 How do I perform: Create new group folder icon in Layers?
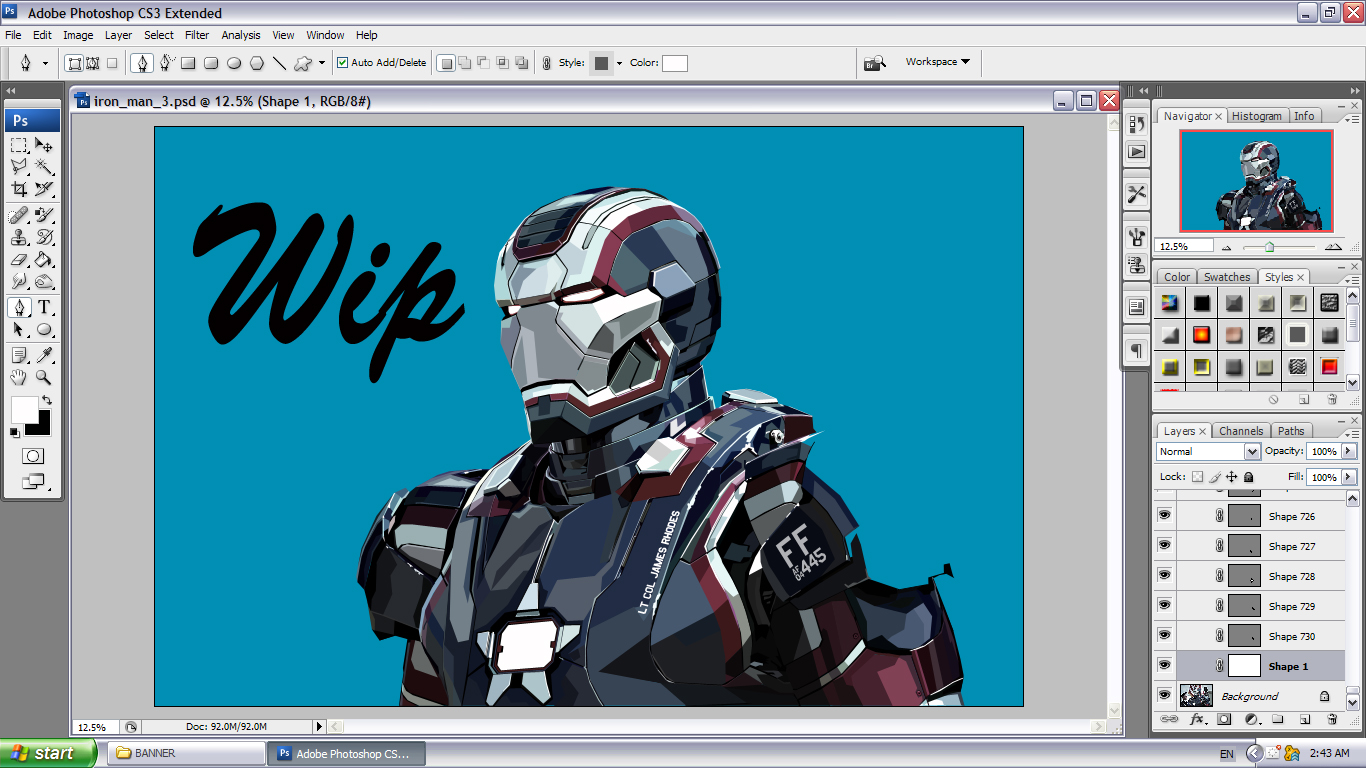pyautogui.click(x=1278, y=719)
